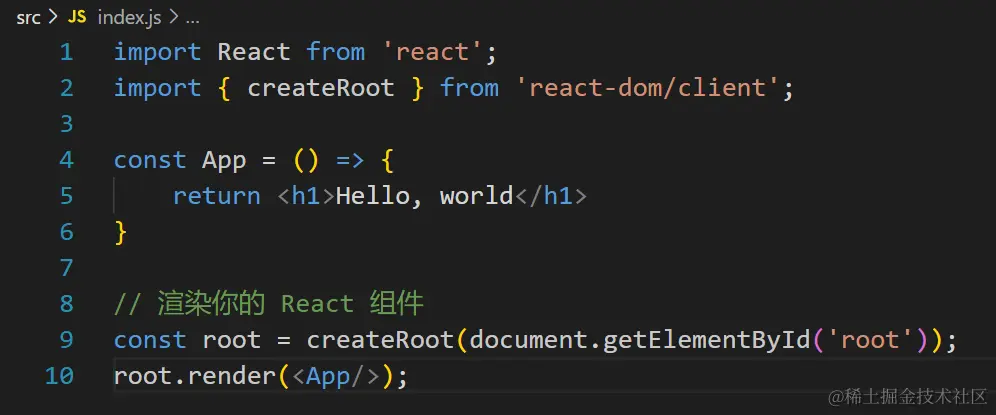Screen dimensions: 996x415
Task: Click the arrow => on line 4
Action: [x=350, y=160]
